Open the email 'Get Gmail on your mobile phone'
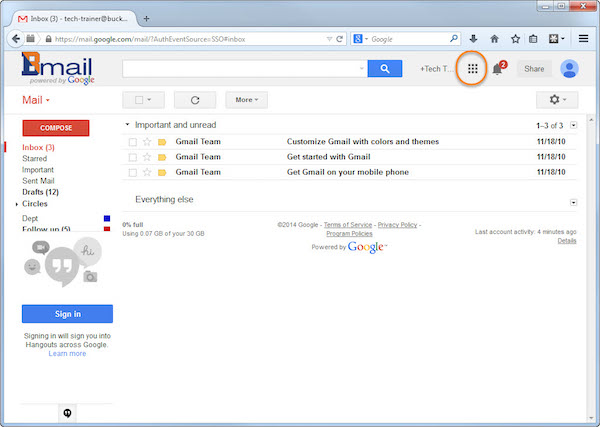The width and height of the screenshot is (600, 427). click(x=347, y=172)
